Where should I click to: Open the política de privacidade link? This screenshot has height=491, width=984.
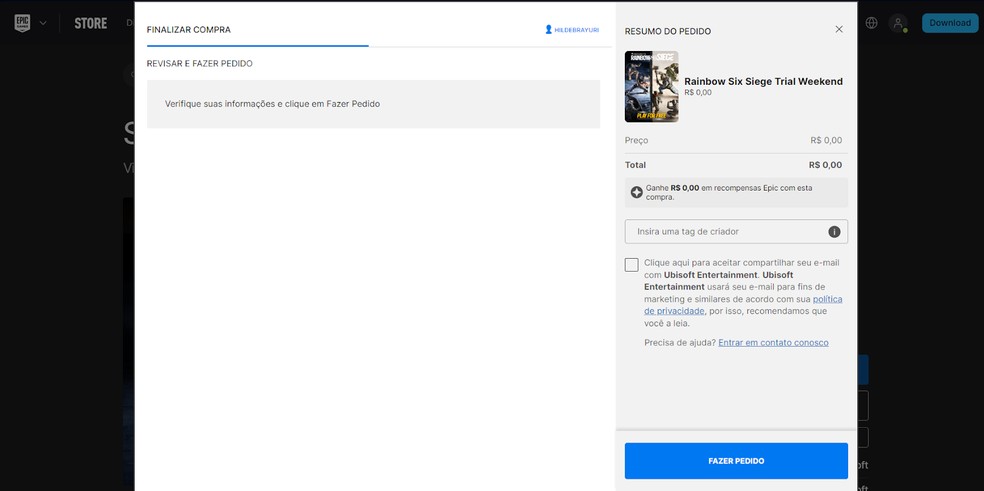click(743, 305)
